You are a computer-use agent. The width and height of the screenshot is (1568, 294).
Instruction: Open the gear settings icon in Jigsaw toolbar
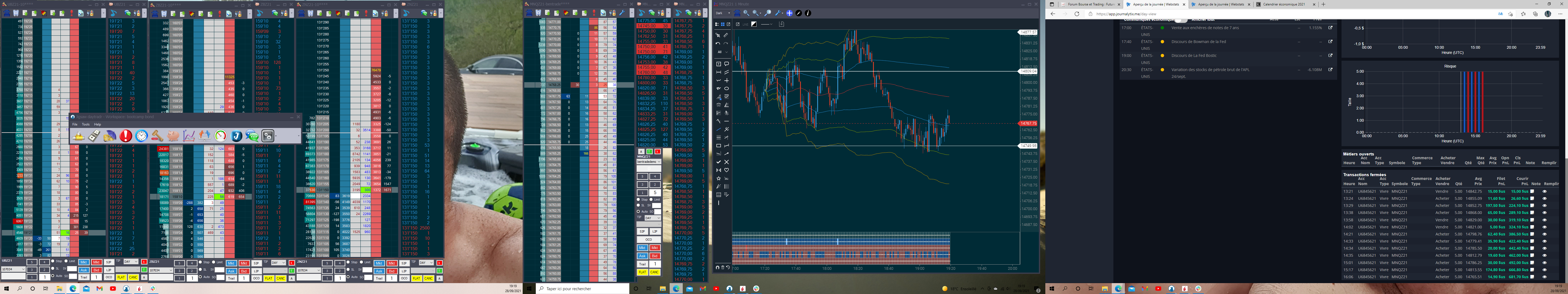(268, 136)
